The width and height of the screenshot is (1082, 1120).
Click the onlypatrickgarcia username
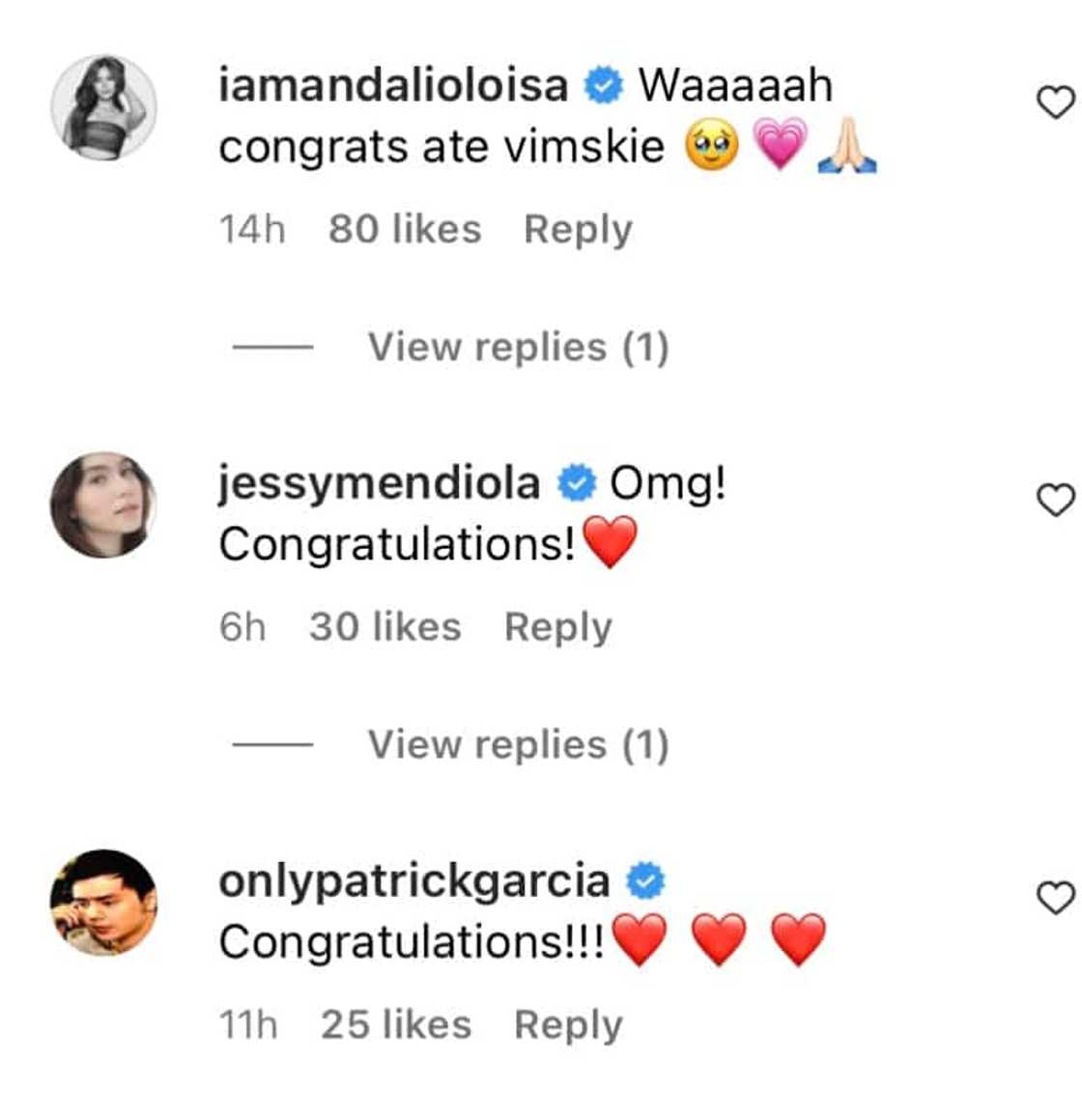(413, 880)
